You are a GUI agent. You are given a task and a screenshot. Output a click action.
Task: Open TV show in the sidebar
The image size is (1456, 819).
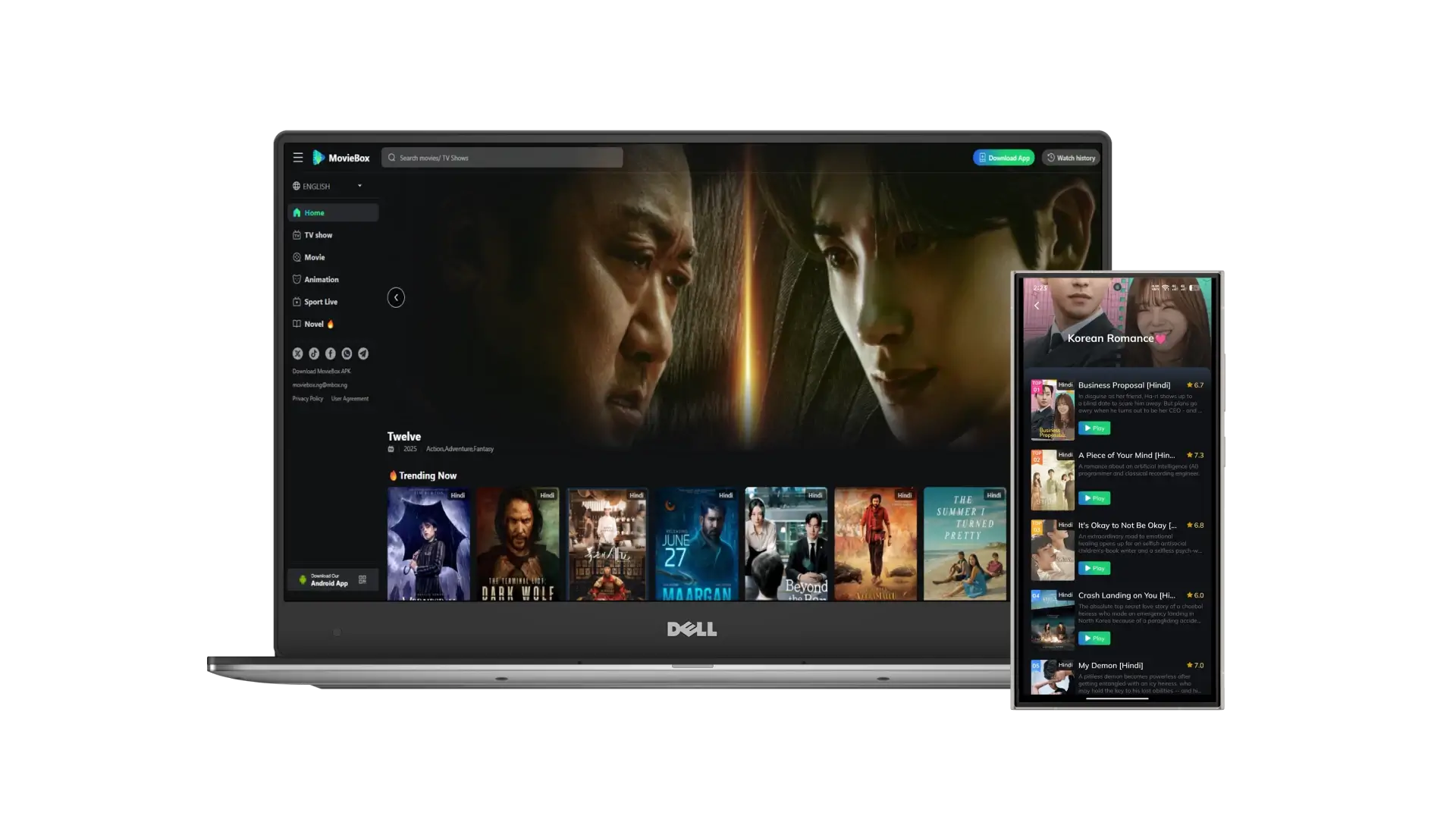(x=333, y=235)
